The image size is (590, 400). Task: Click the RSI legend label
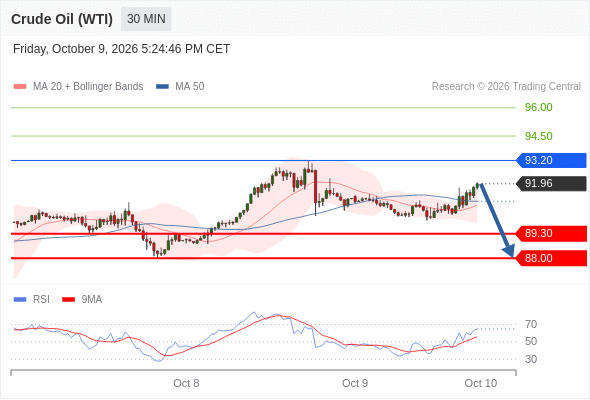[x=41, y=300]
